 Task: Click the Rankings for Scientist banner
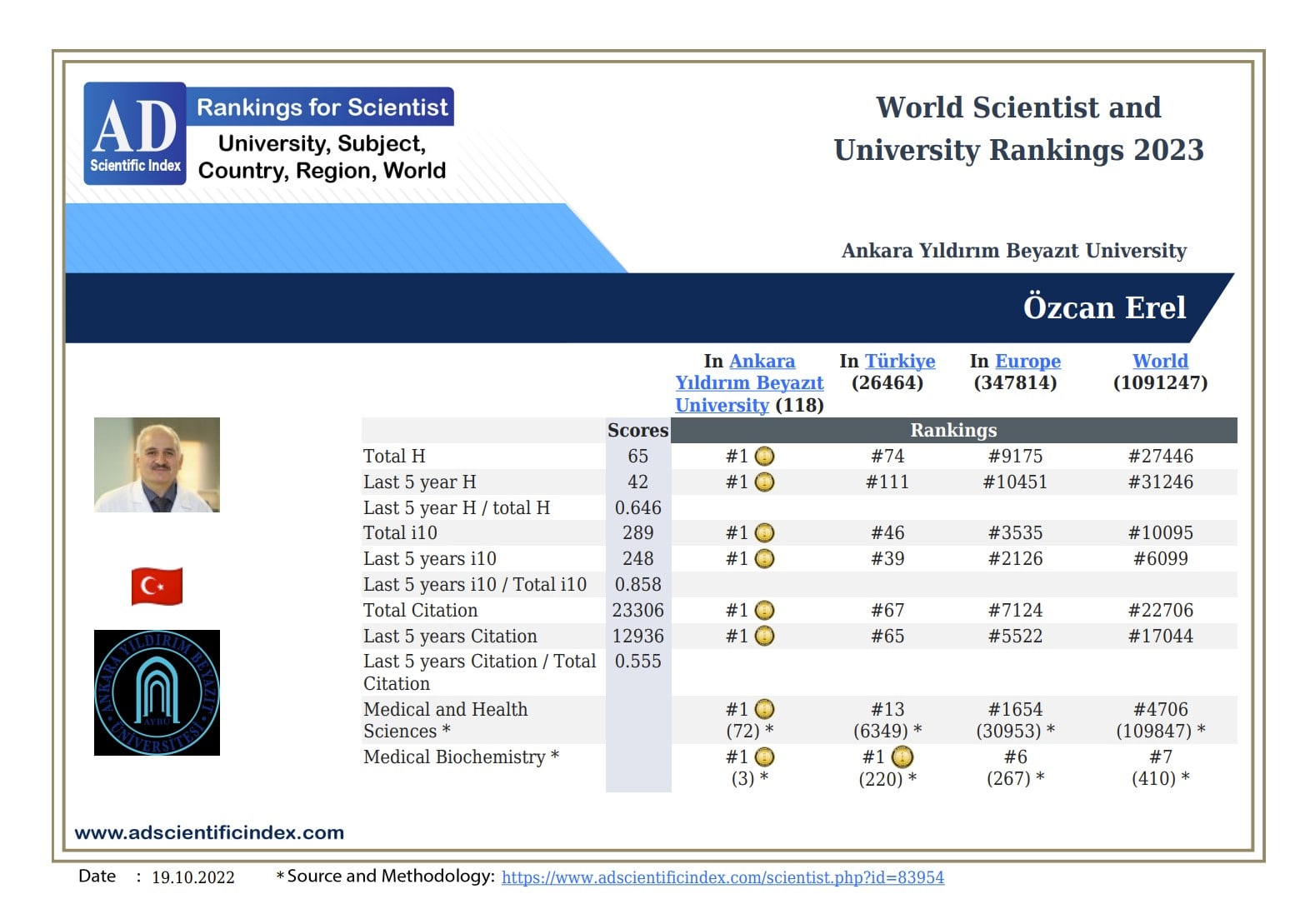pos(321,107)
